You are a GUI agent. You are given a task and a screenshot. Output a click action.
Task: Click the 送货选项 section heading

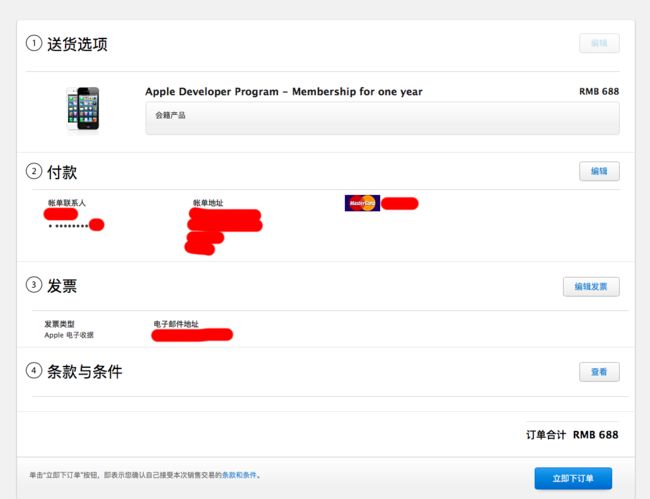coord(77,44)
